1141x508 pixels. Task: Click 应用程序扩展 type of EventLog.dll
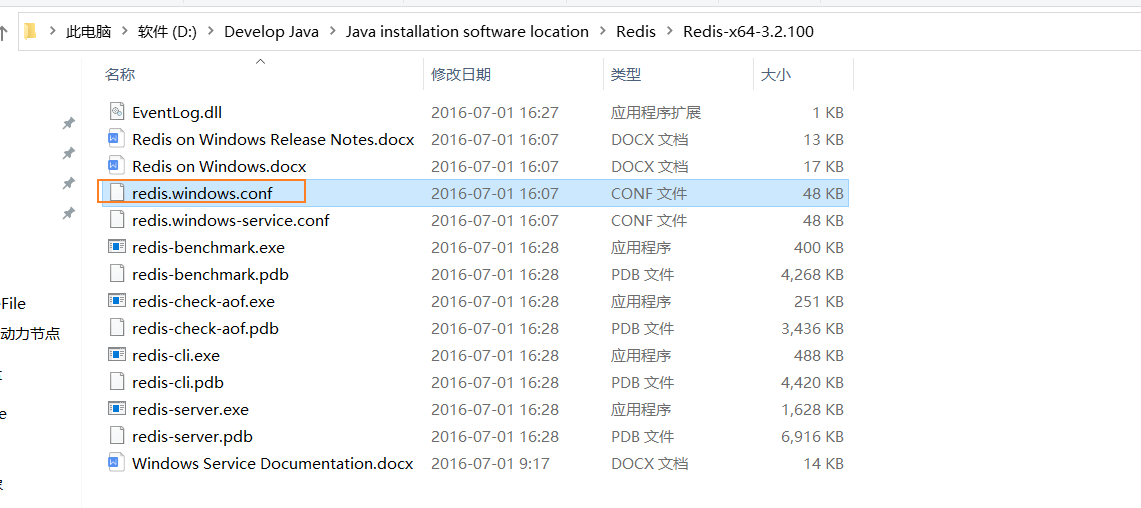coord(656,113)
